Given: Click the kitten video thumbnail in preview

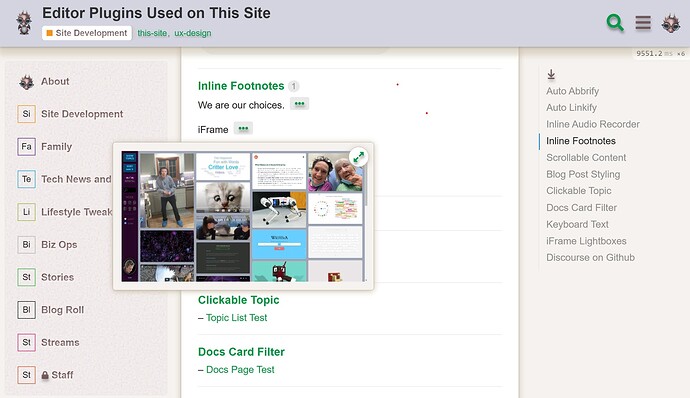Looking at the screenshot, I should point(223,198).
